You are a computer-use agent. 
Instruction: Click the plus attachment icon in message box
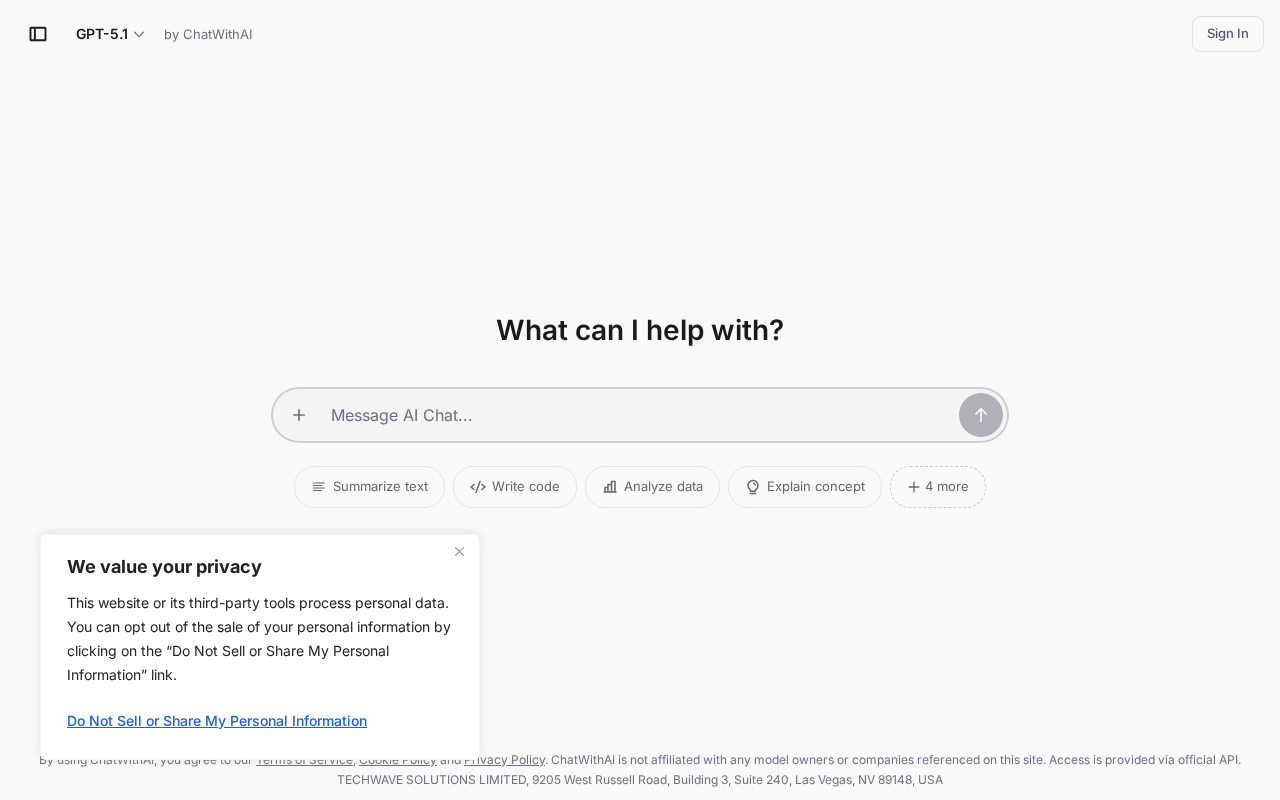coord(299,415)
